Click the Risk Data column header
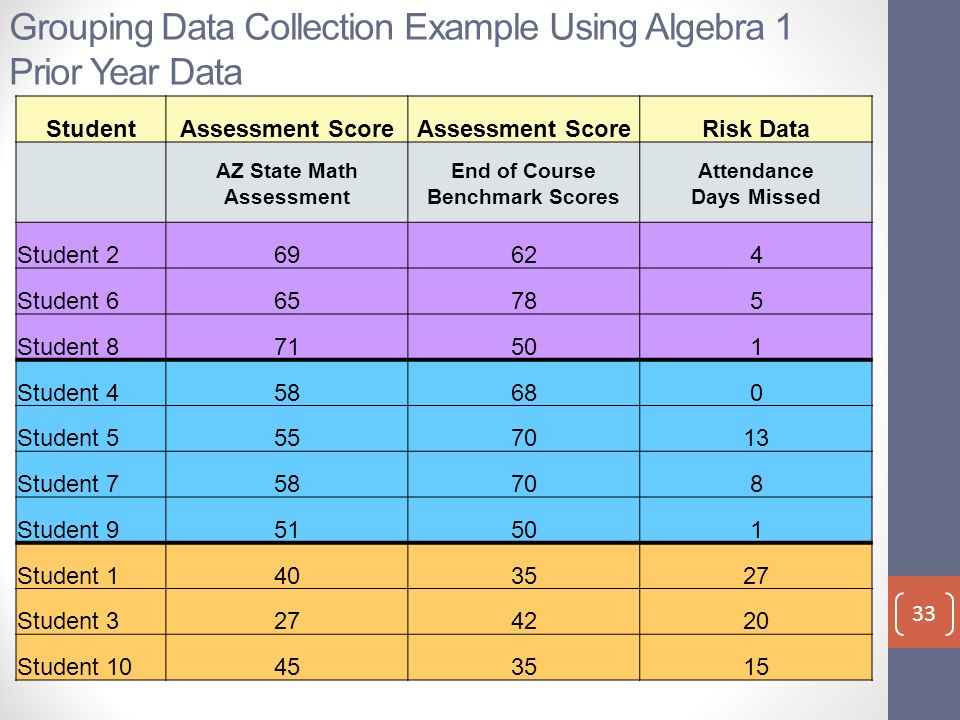 [x=756, y=129]
